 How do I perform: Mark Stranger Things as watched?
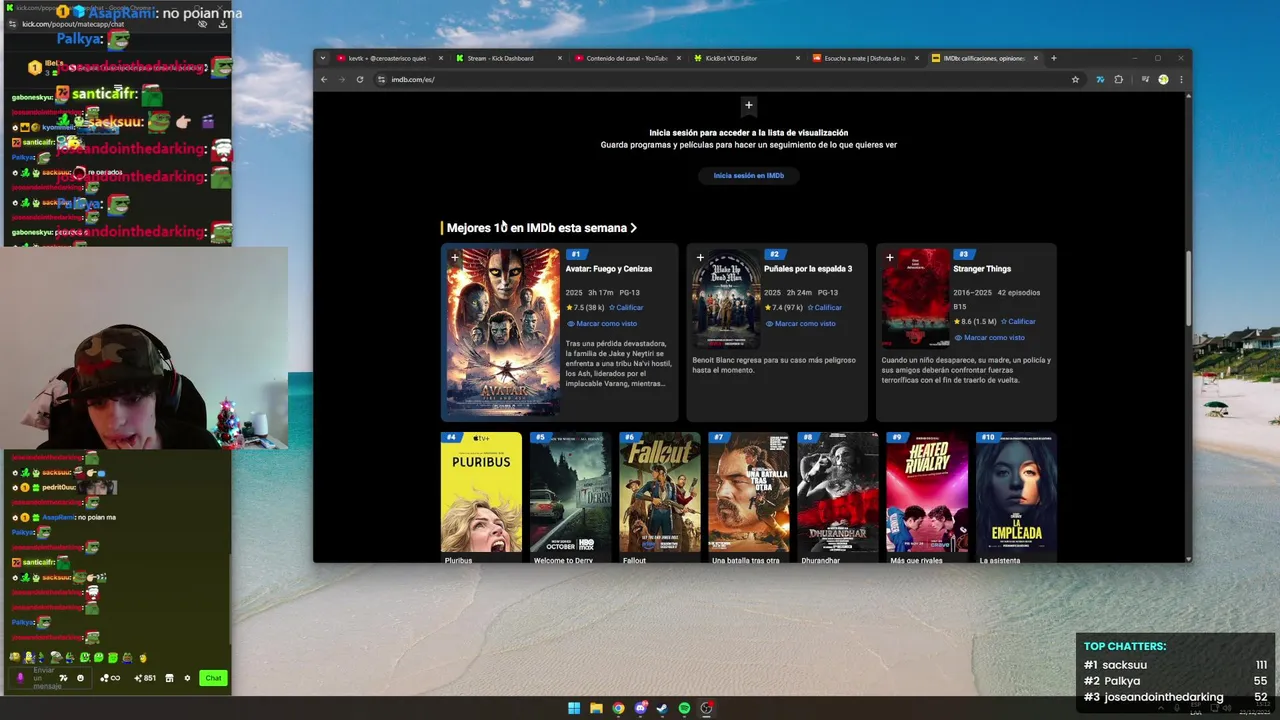pyautogui.click(x=988, y=338)
